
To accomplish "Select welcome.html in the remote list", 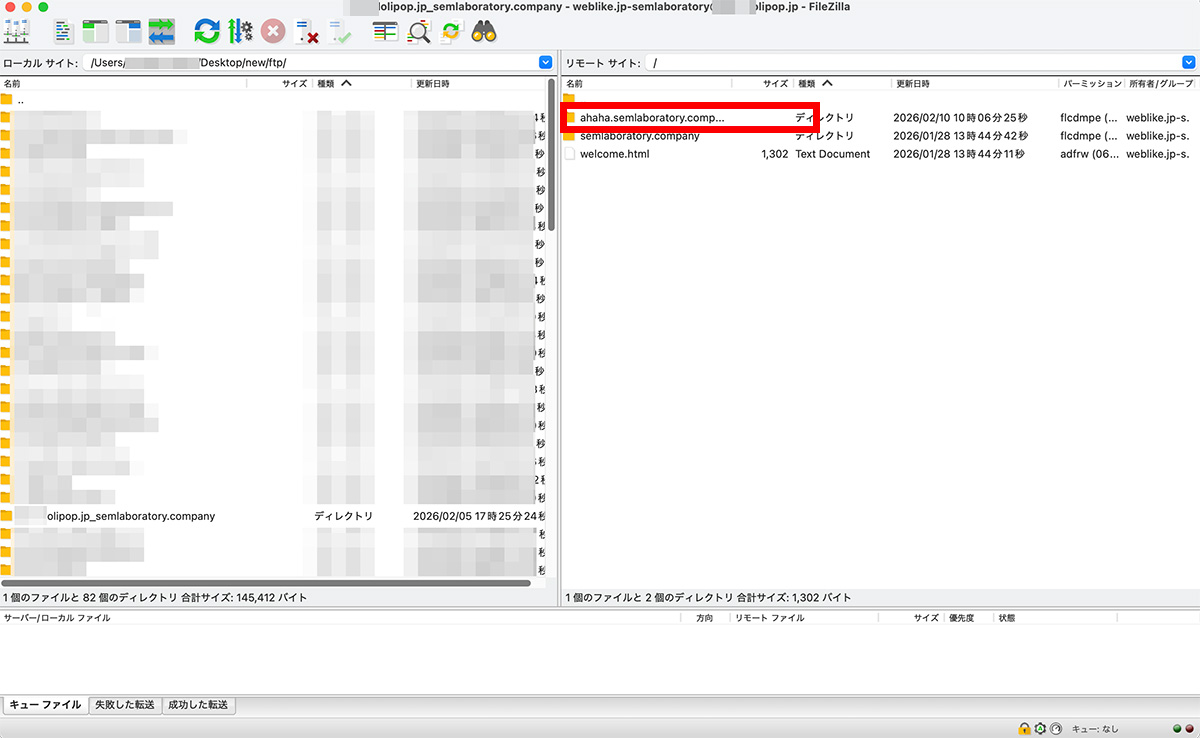I will [x=614, y=154].
